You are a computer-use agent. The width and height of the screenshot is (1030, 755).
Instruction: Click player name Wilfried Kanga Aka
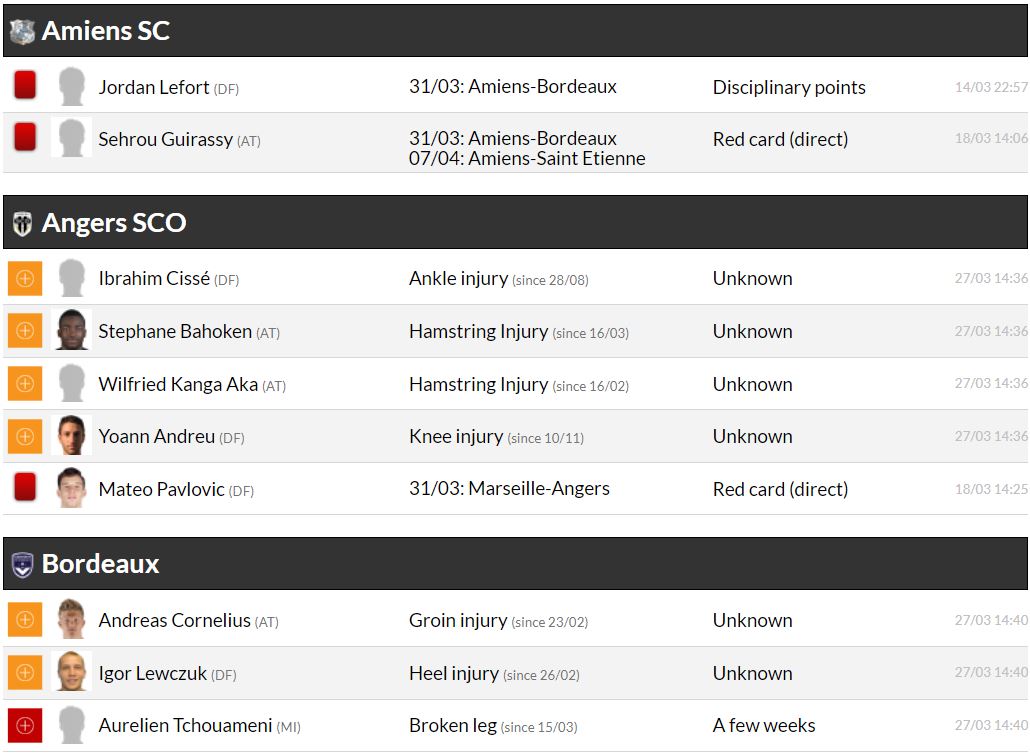[178, 384]
